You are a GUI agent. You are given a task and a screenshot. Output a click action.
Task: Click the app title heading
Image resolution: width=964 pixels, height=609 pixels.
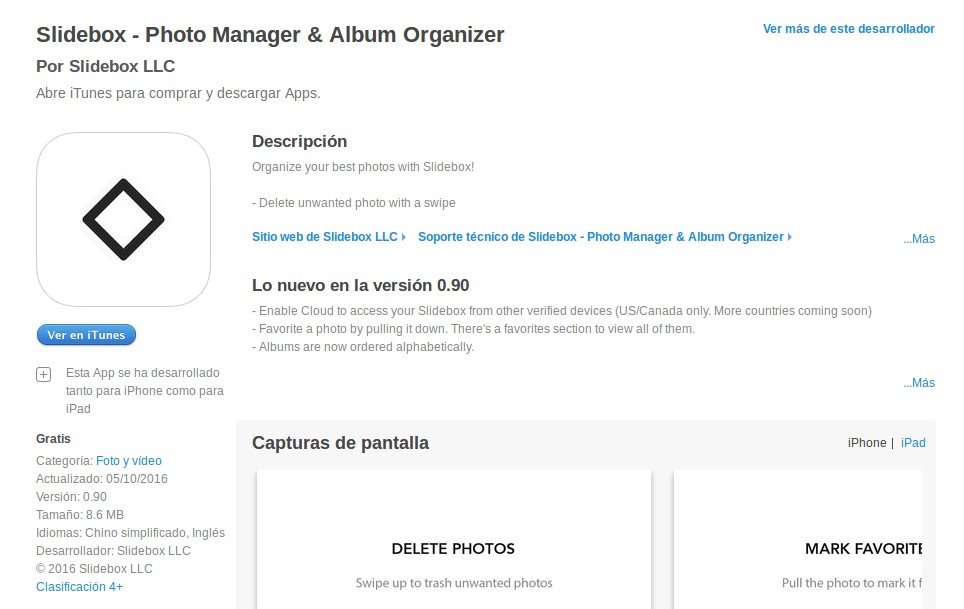270,35
